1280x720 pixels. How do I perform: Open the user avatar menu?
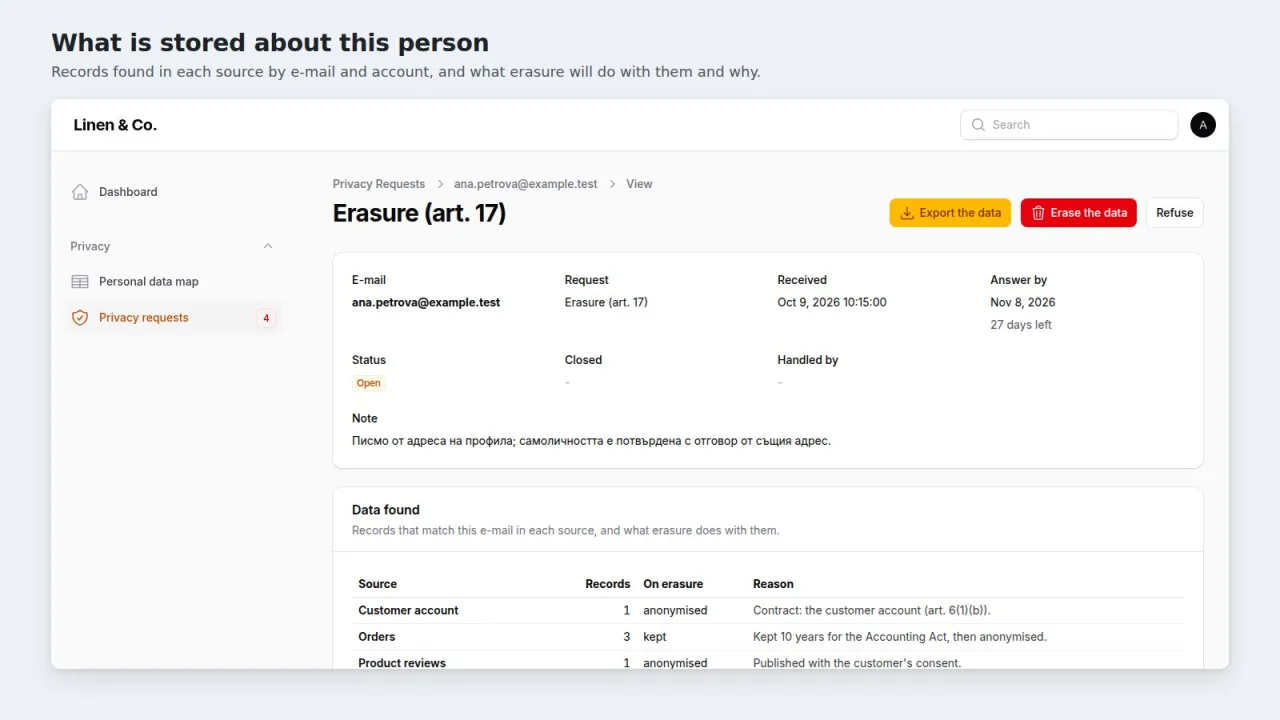point(1203,125)
